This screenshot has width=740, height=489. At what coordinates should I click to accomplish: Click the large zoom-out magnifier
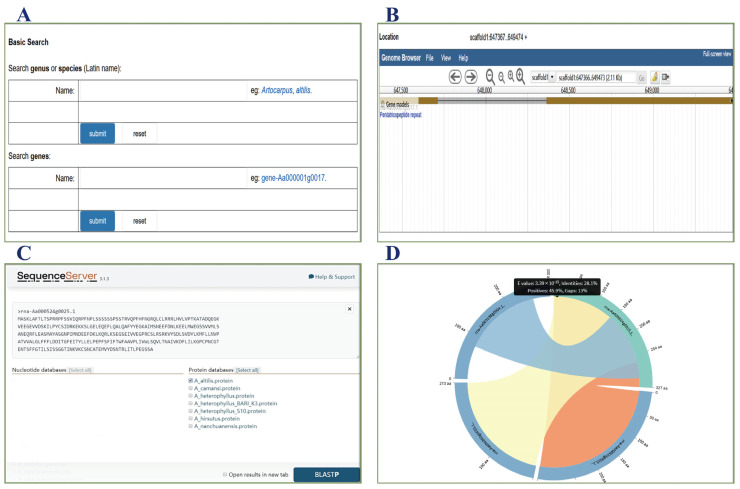click(x=490, y=77)
